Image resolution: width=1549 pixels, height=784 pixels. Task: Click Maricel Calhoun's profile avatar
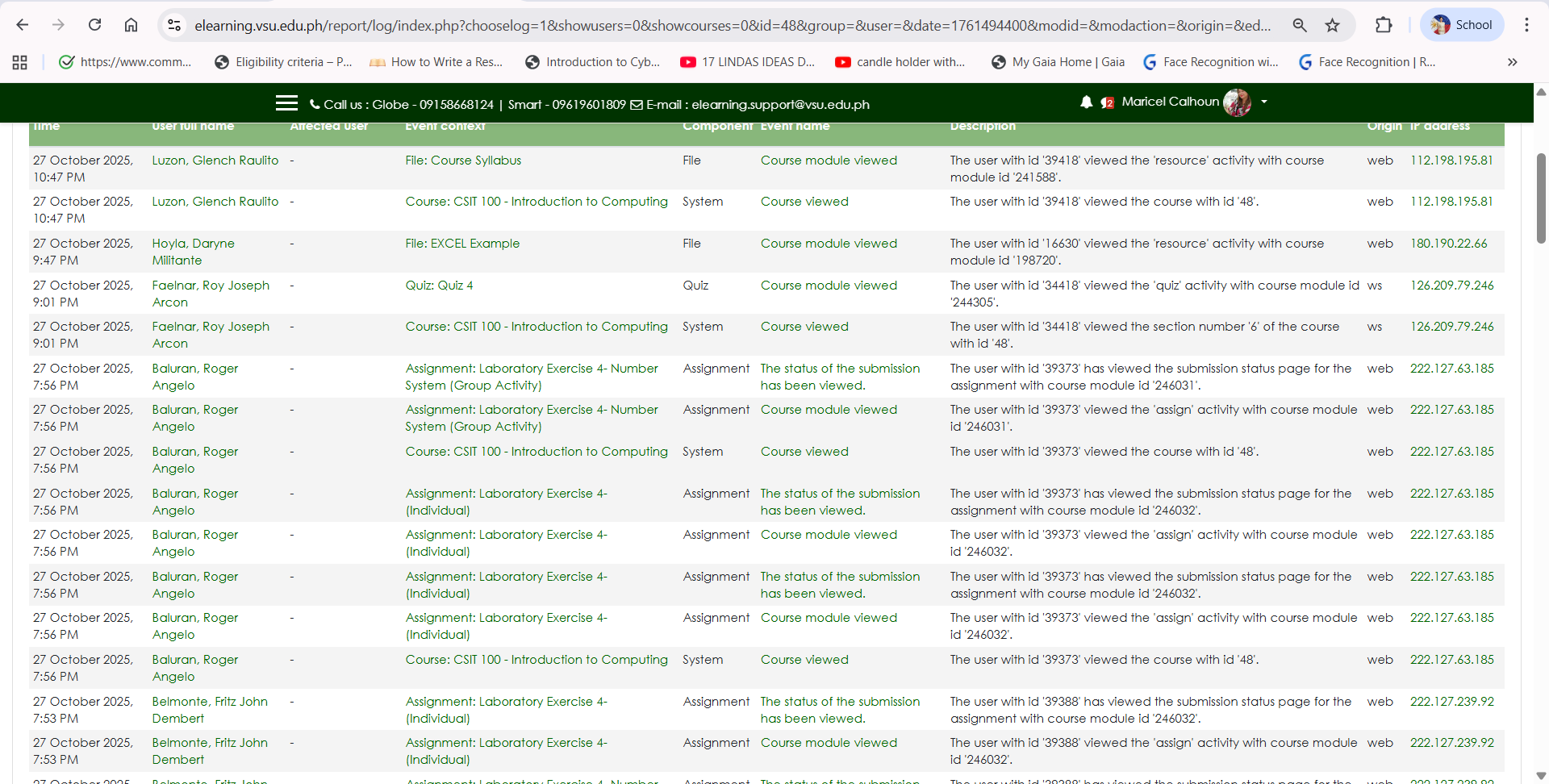tap(1236, 102)
